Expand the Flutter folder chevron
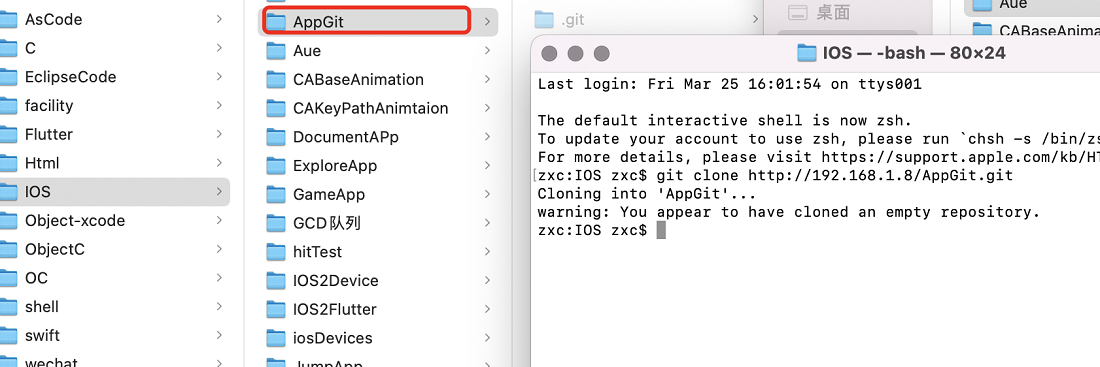 (219, 134)
